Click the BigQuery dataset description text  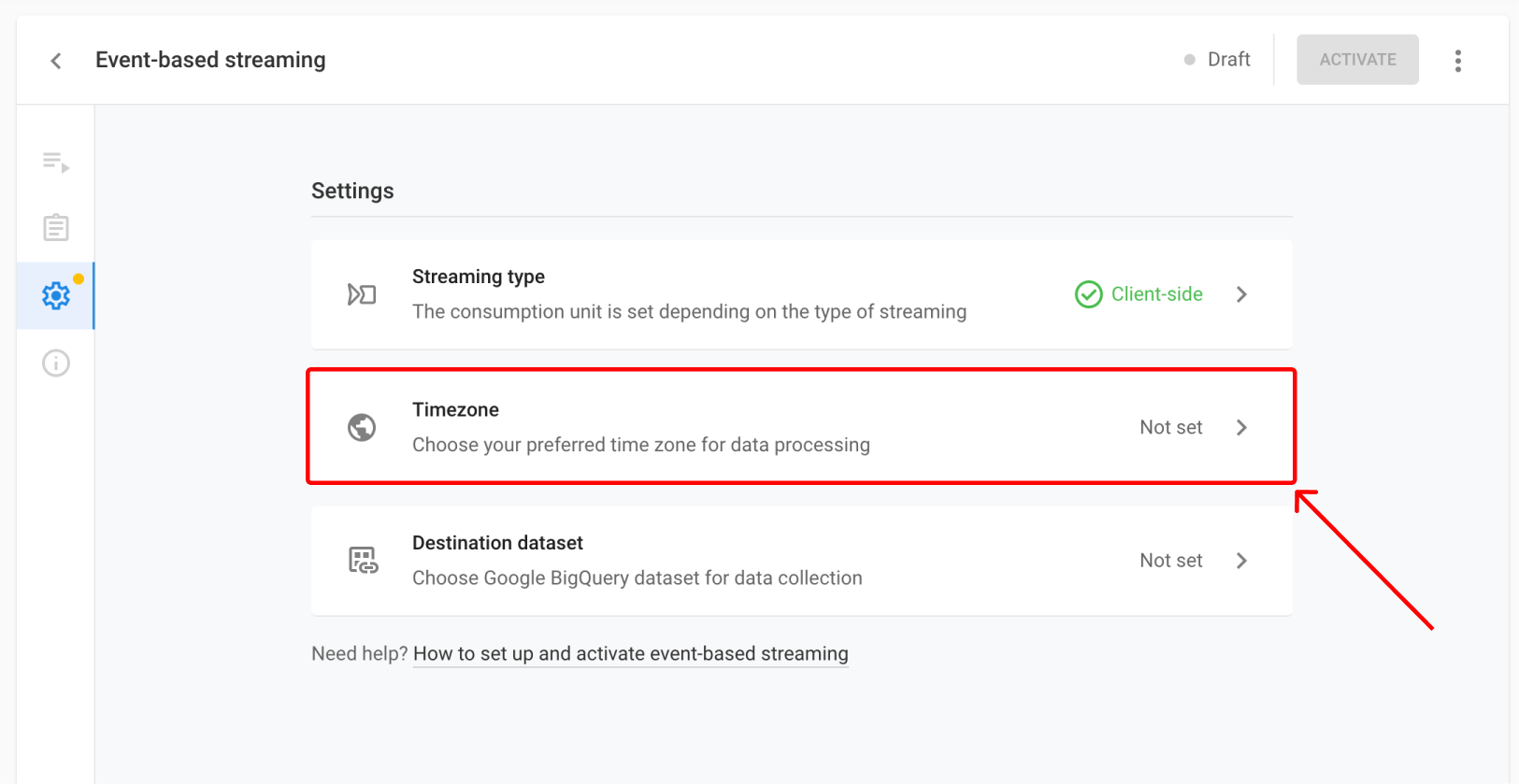tap(638, 578)
